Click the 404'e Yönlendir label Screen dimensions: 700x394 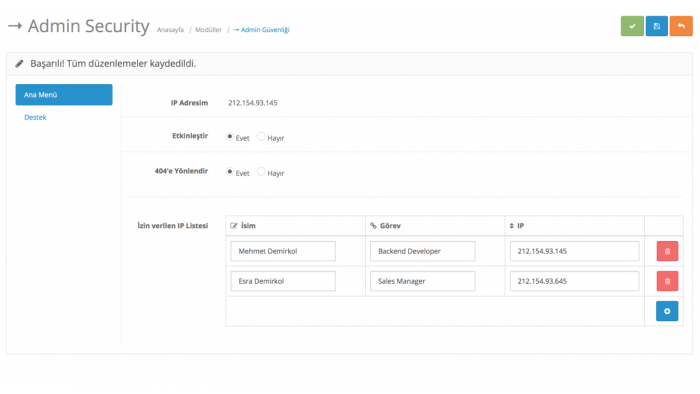click(181, 171)
